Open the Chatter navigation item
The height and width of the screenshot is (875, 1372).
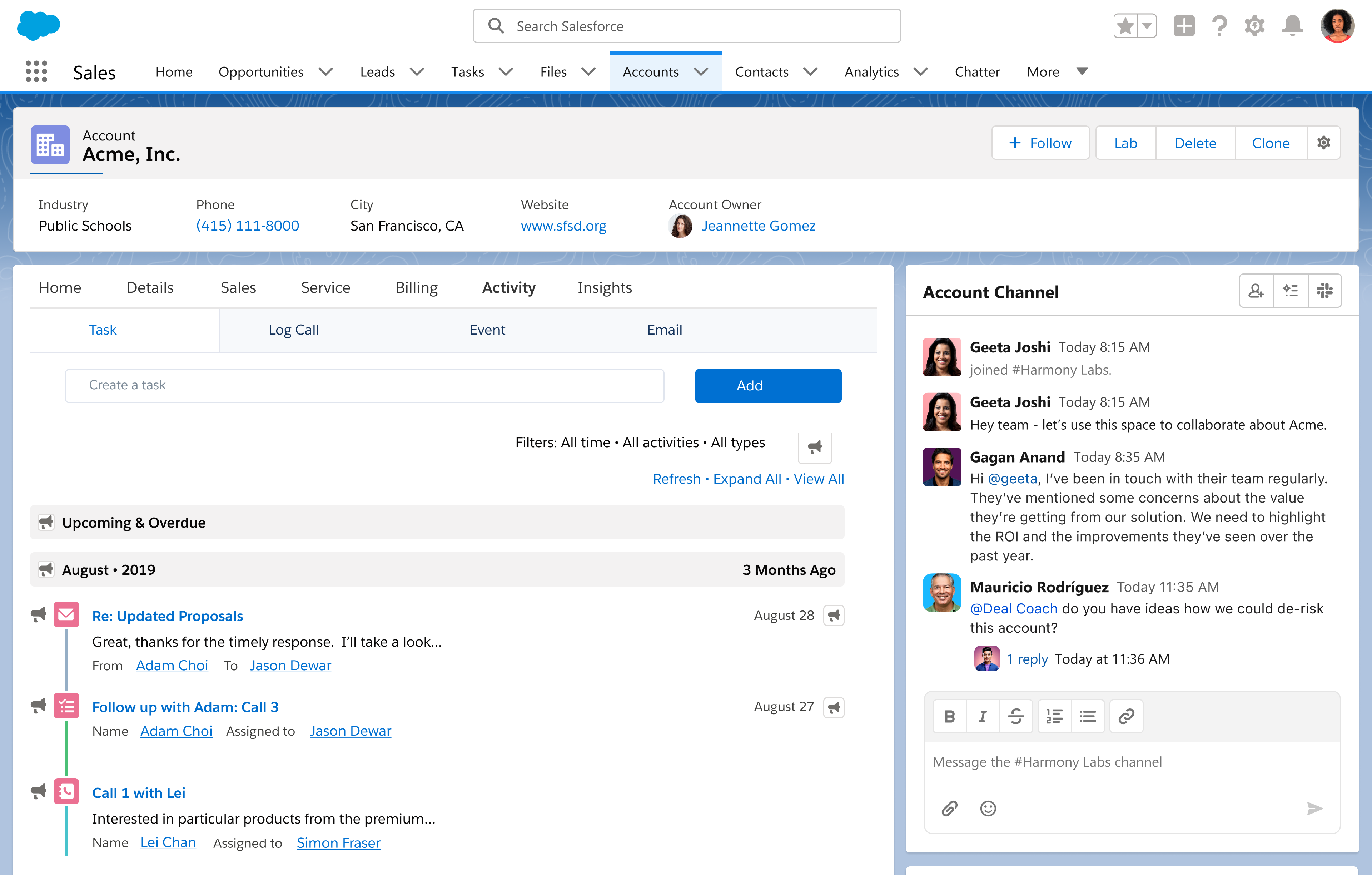tap(977, 72)
